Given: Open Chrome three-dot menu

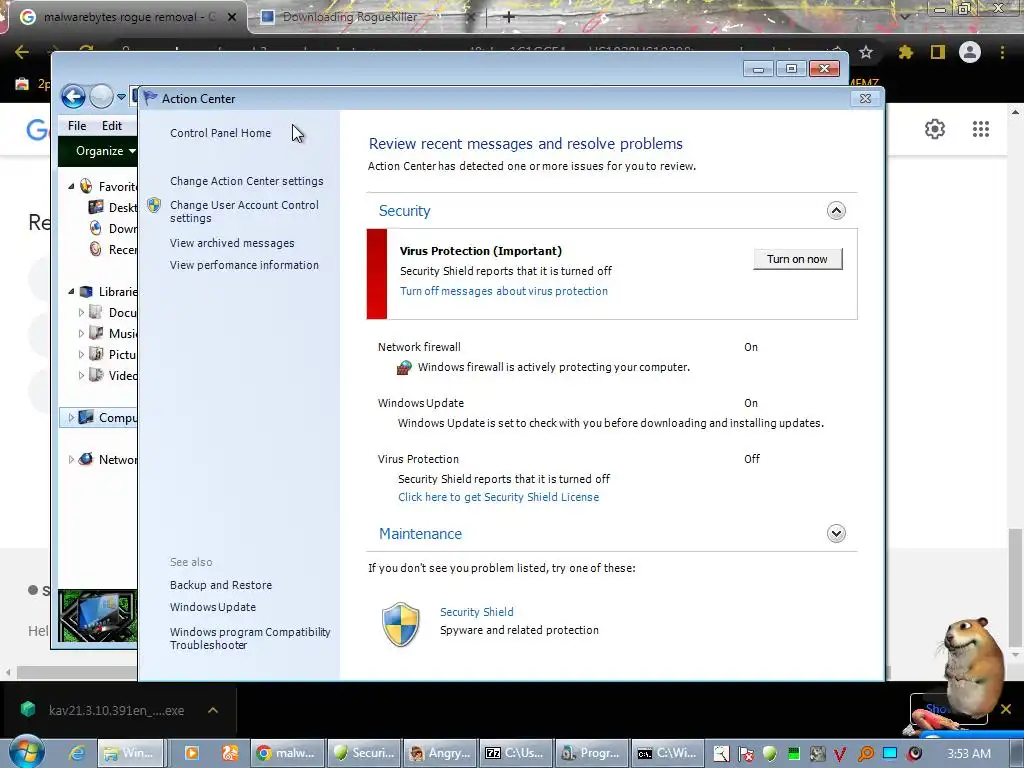Looking at the screenshot, I should 1002,52.
